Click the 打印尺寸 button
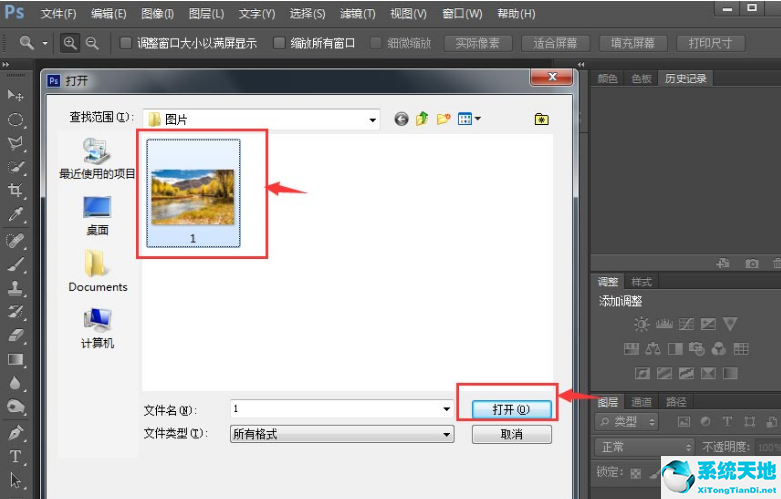 (710, 43)
